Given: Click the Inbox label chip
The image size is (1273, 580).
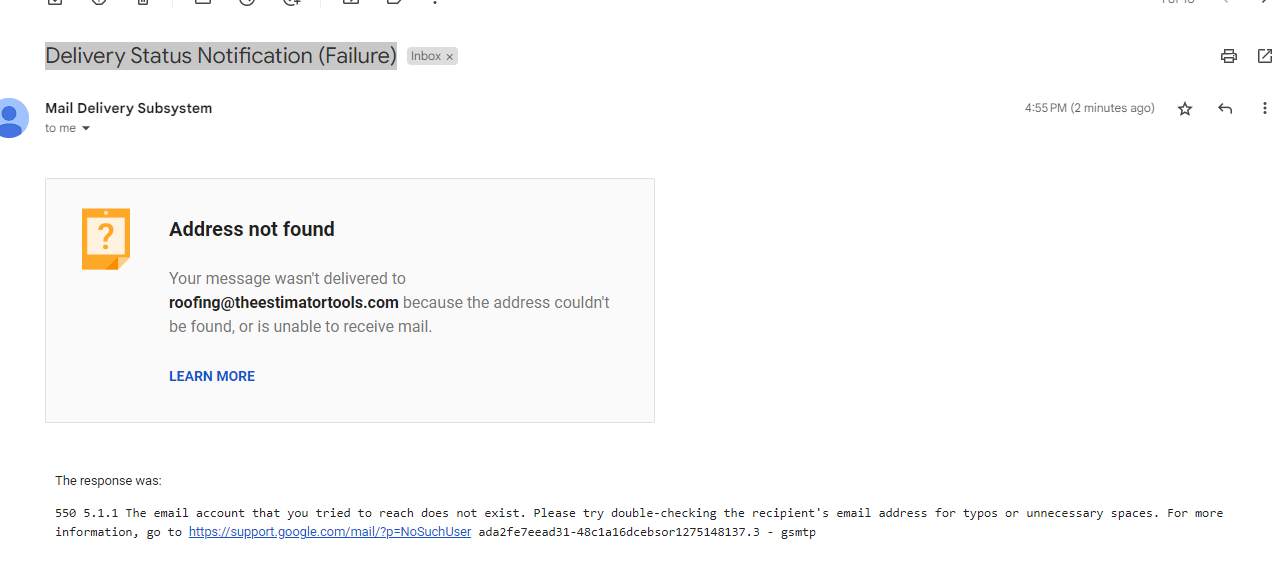Looking at the screenshot, I should [x=426, y=56].
